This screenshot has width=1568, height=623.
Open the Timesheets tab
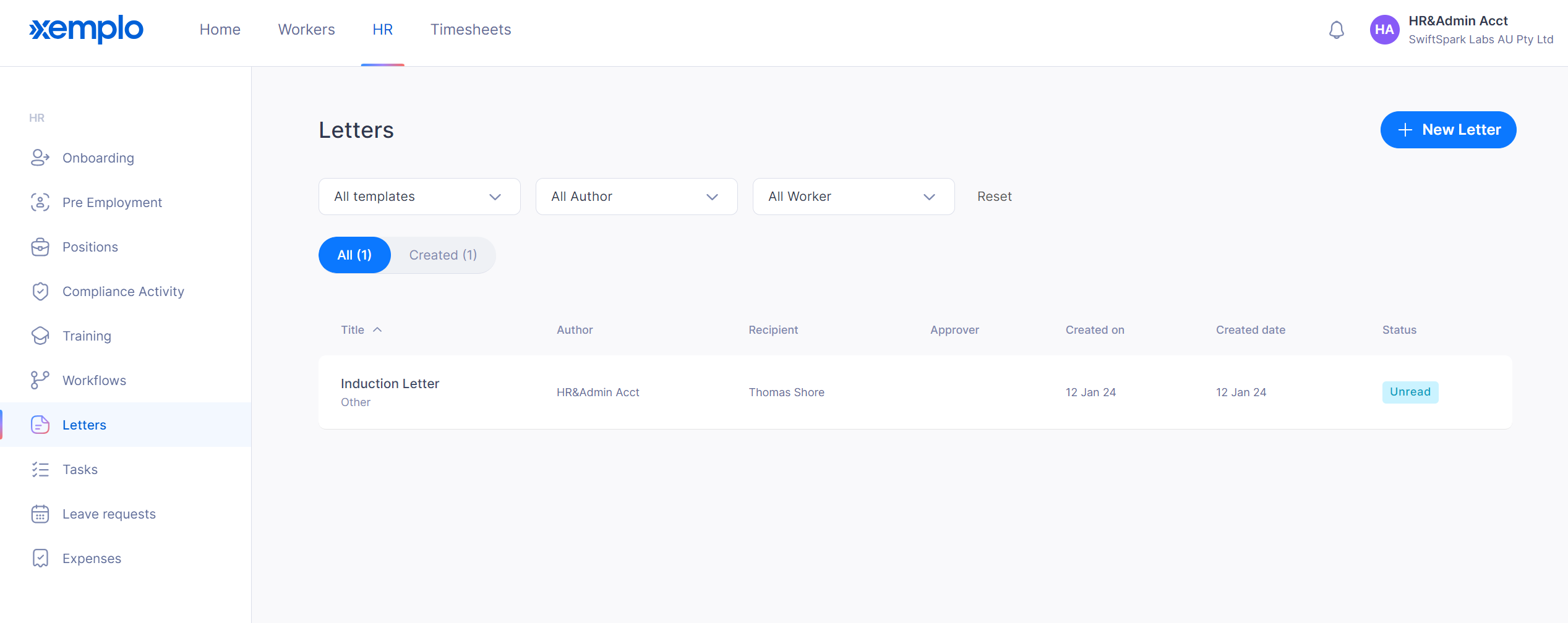click(471, 30)
